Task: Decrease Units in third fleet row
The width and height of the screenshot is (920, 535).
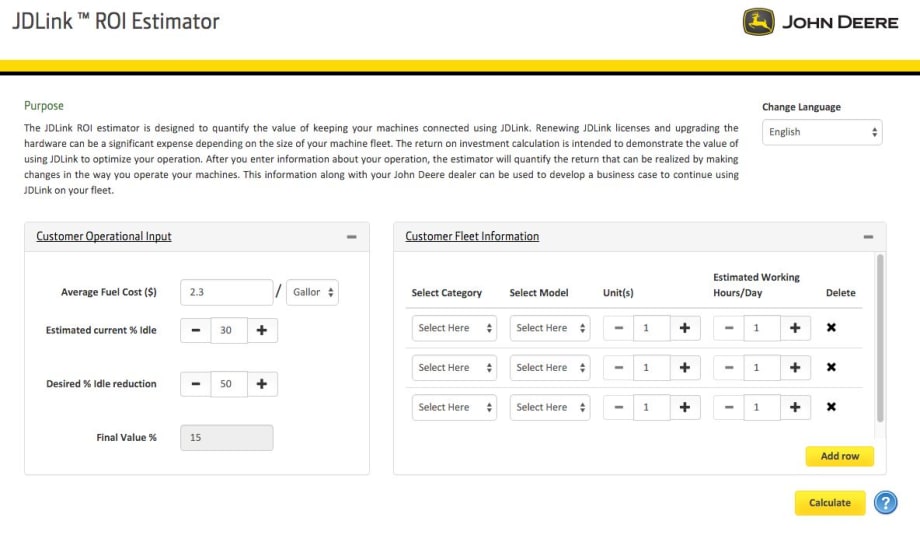Action: click(618, 407)
